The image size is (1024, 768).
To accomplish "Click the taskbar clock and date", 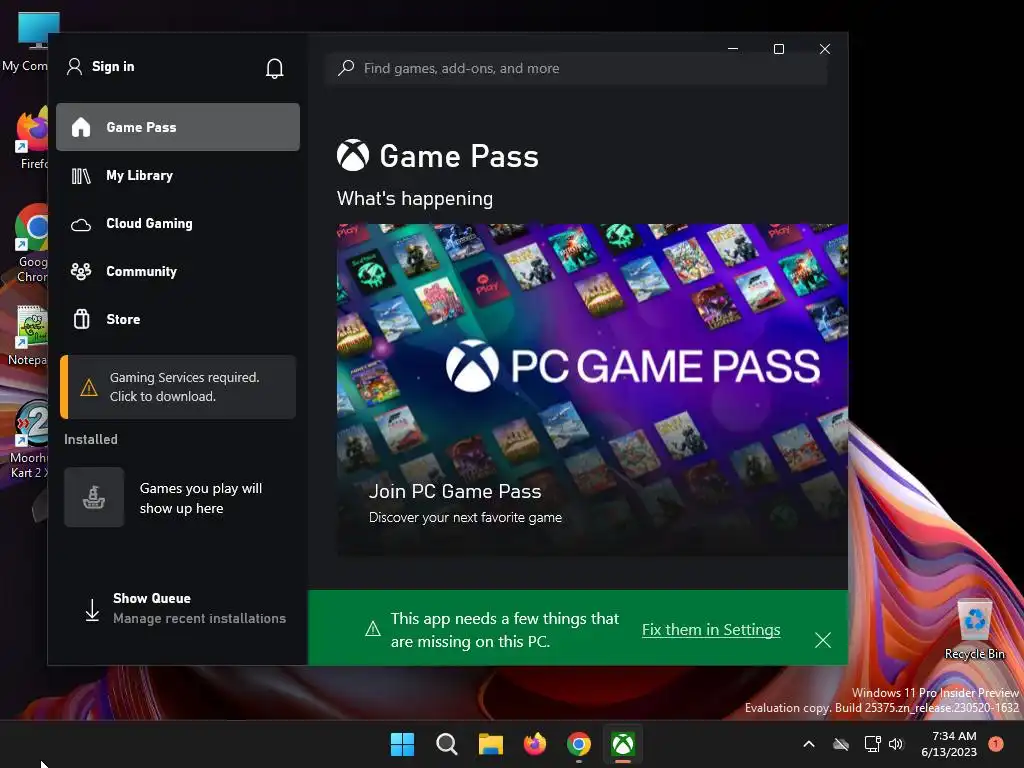I will tap(949, 744).
